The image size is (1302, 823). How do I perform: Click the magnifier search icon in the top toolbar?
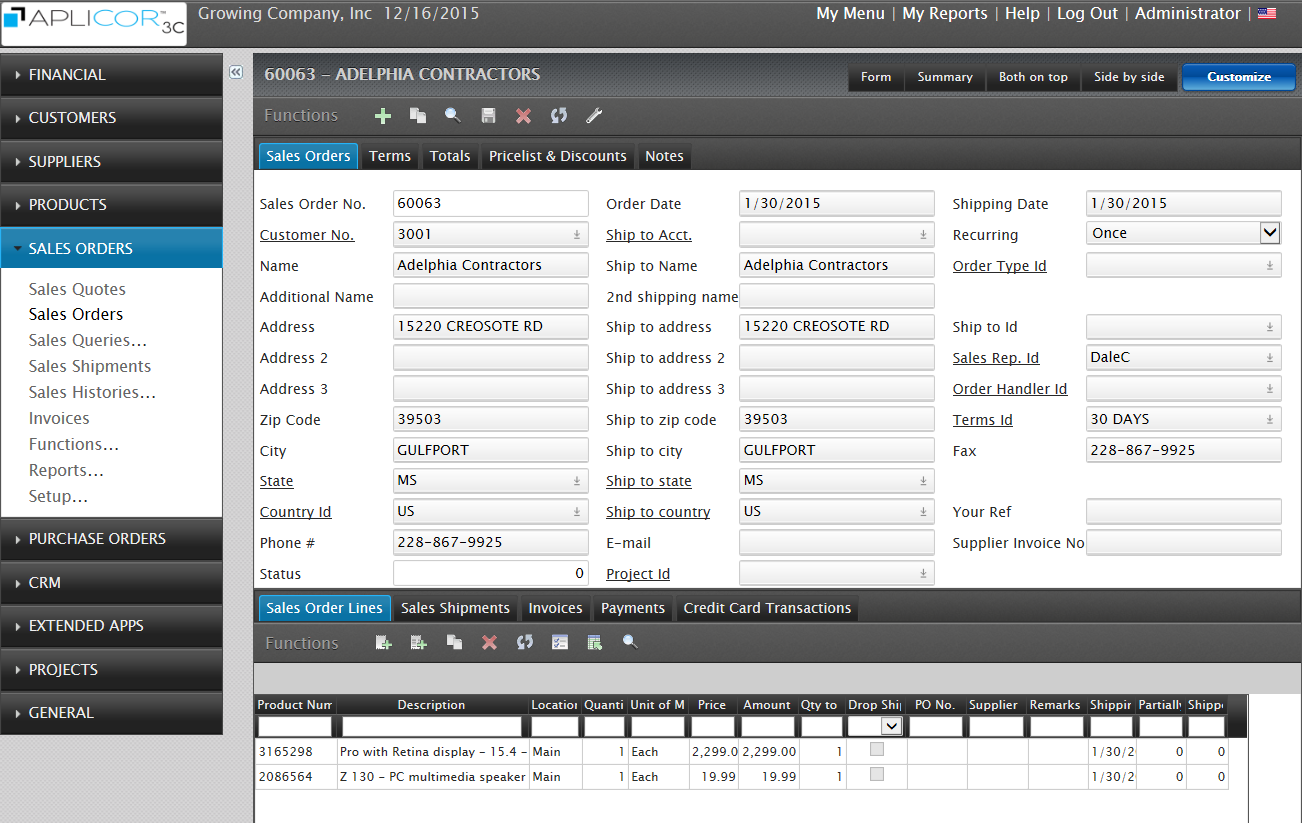453,116
